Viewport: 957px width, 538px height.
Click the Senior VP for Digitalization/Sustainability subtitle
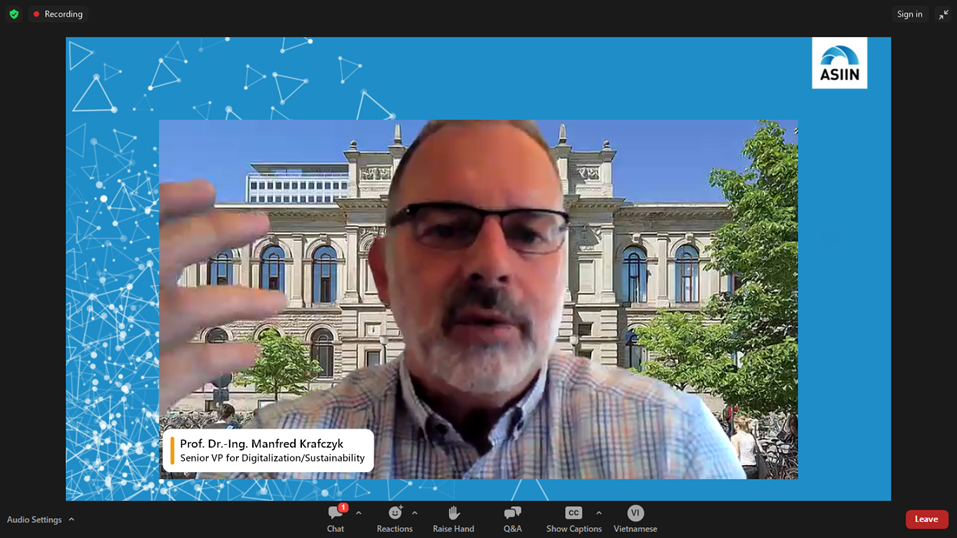click(272, 458)
